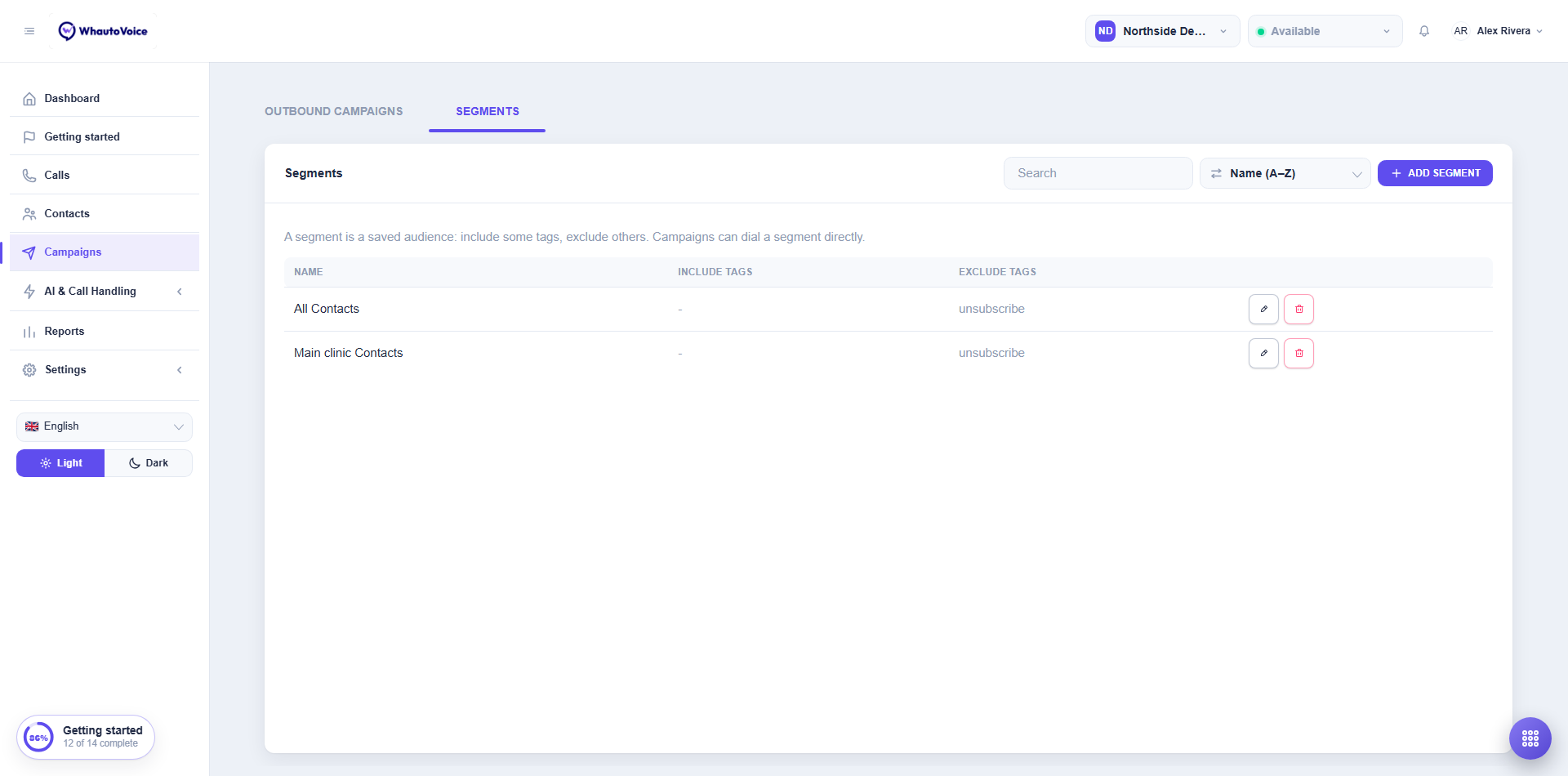Click unsubscribe tag in All Contacts row
Viewport: 1568px width, 776px height.
[x=991, y=309]
